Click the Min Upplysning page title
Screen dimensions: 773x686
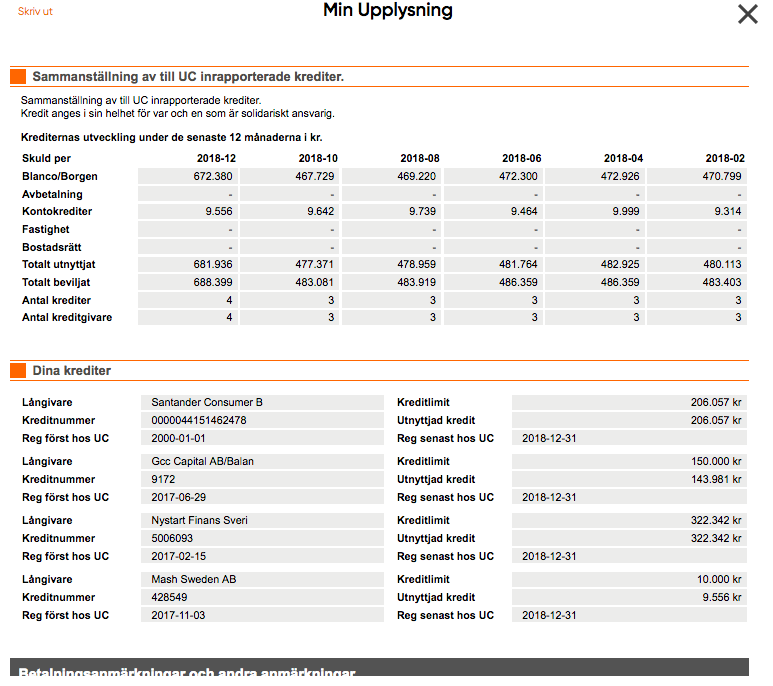tap(387, 11)
